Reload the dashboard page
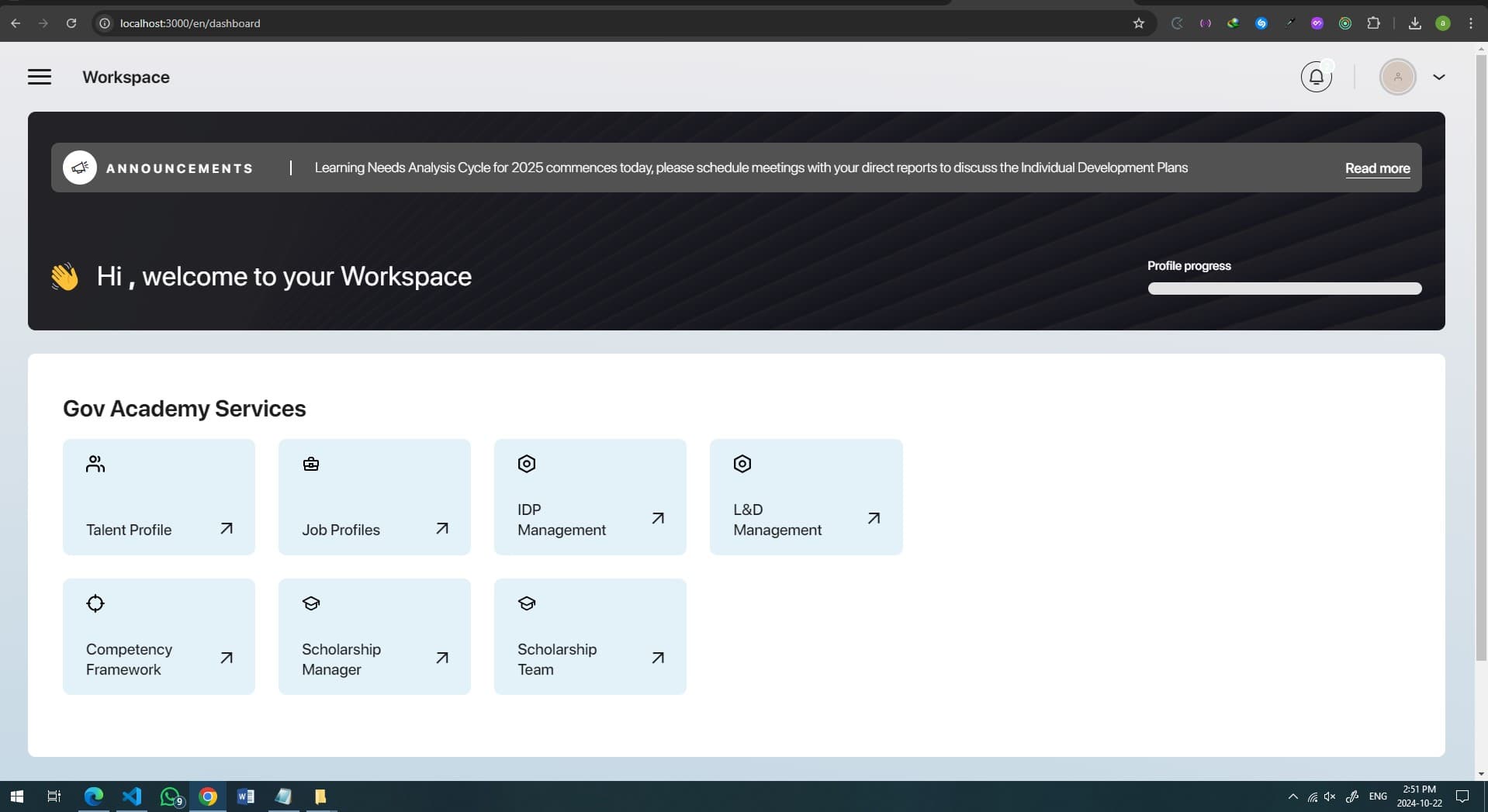Screen dimensions: 1488x812 71,23
